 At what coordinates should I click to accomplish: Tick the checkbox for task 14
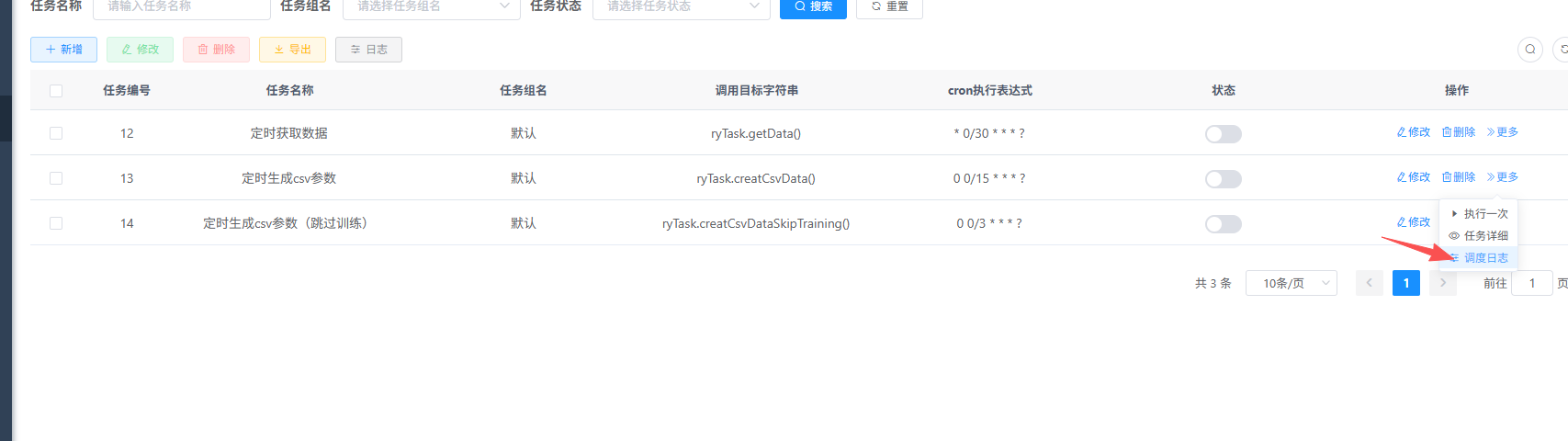click(x=56, y=223)
